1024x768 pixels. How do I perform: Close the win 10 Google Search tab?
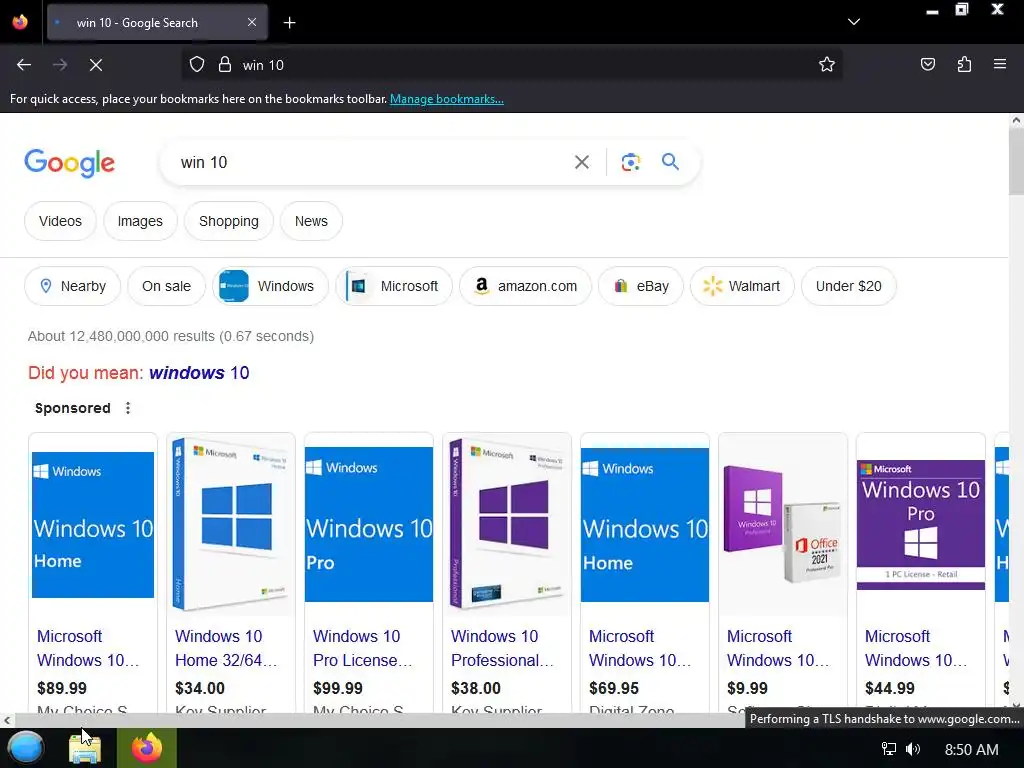click(x=252, y=22)
